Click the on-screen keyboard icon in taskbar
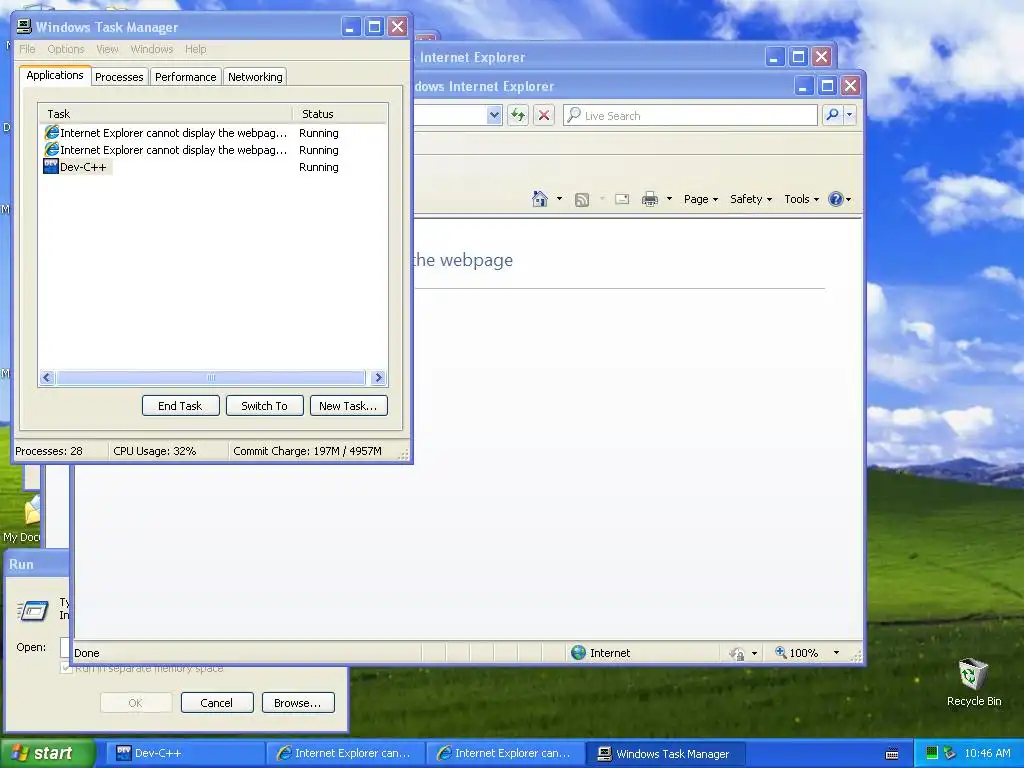Screen dimensions: 1024x768 pyautogui.click(x=891, y=754)
